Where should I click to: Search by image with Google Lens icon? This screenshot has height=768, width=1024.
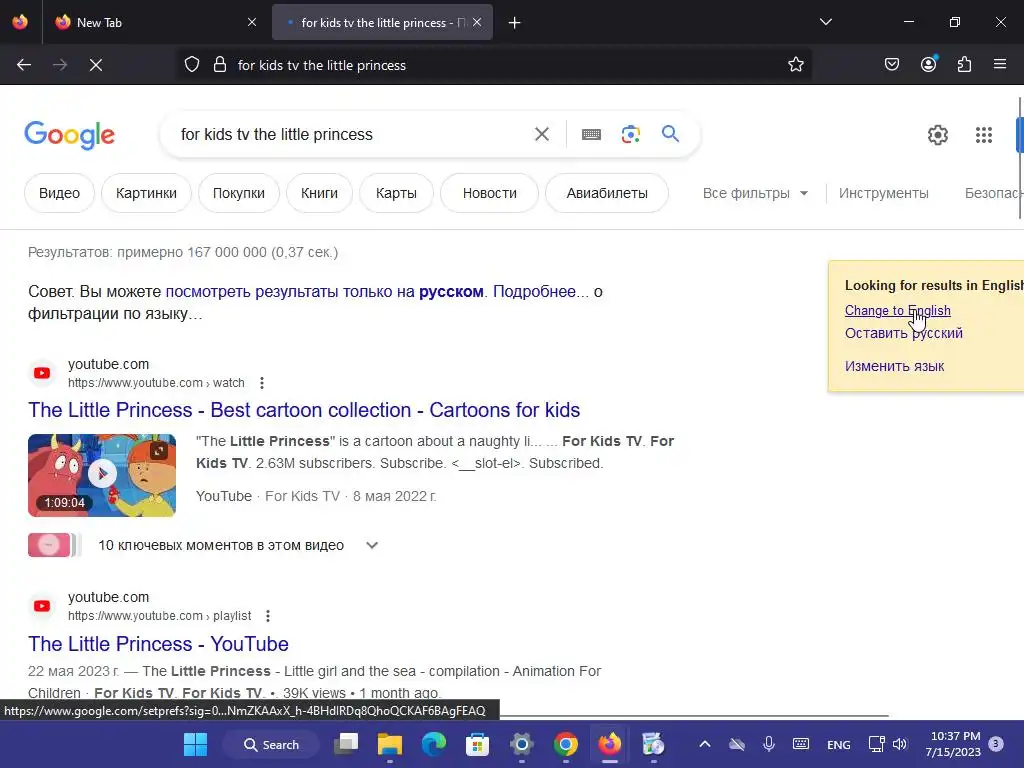coord(631,135)
